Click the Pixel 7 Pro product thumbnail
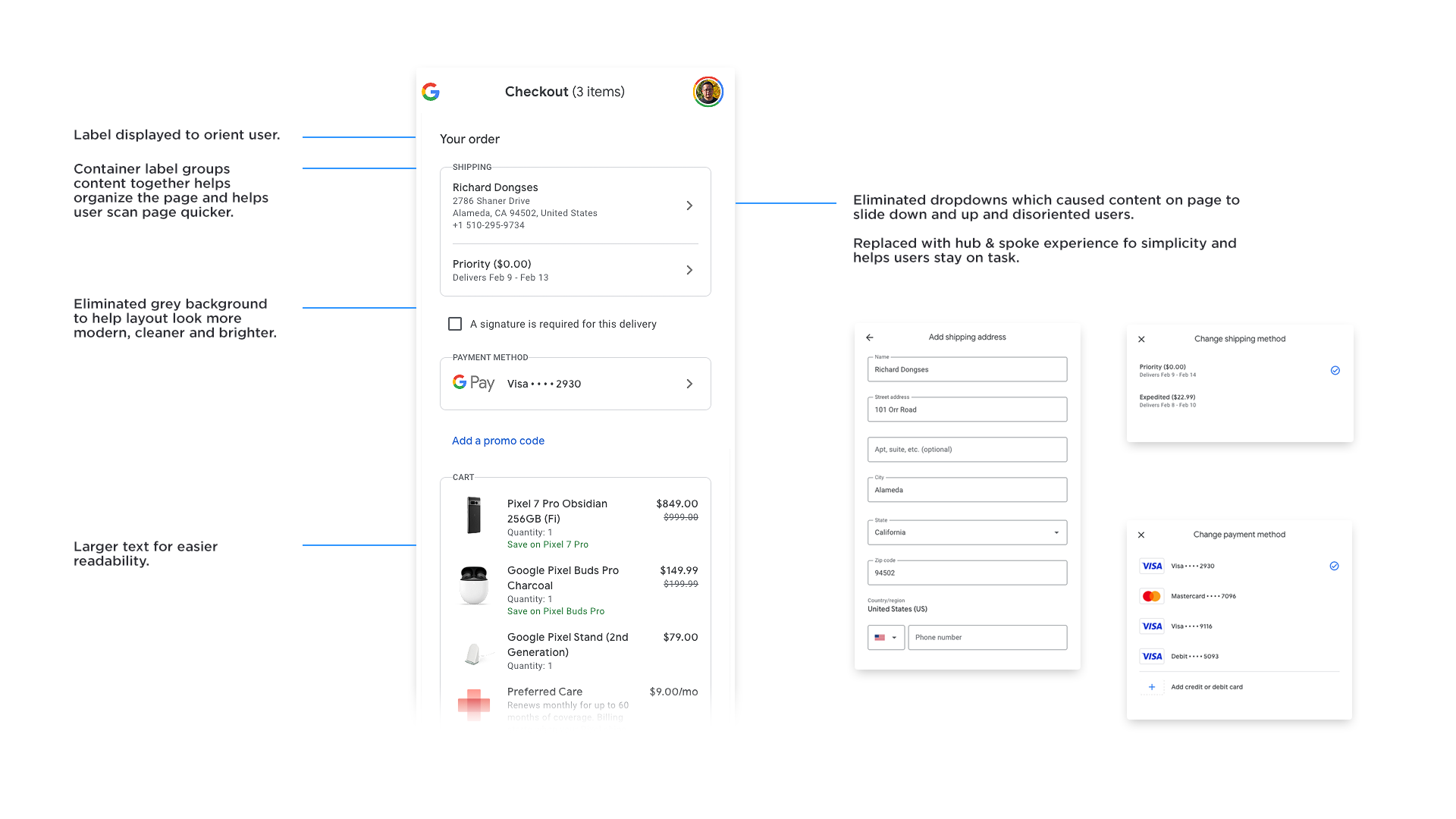The height and width of the screenshot is (819, 1456). tap(474, 516)
